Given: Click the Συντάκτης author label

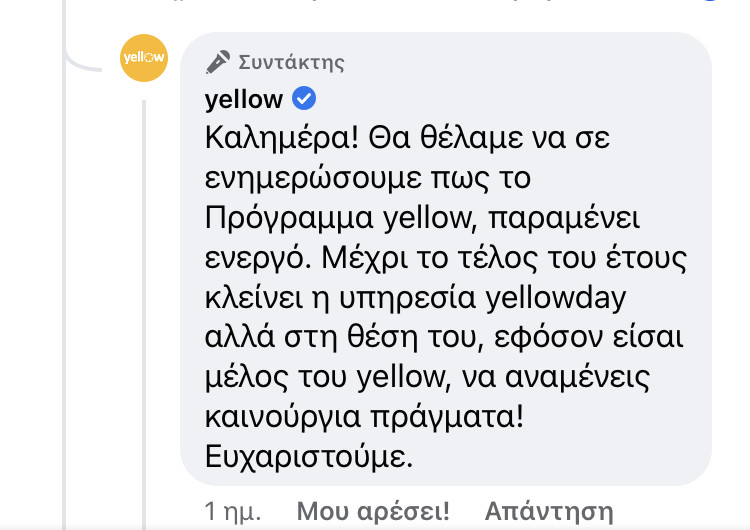Looking at the screenshot, I should coord(291,63).
